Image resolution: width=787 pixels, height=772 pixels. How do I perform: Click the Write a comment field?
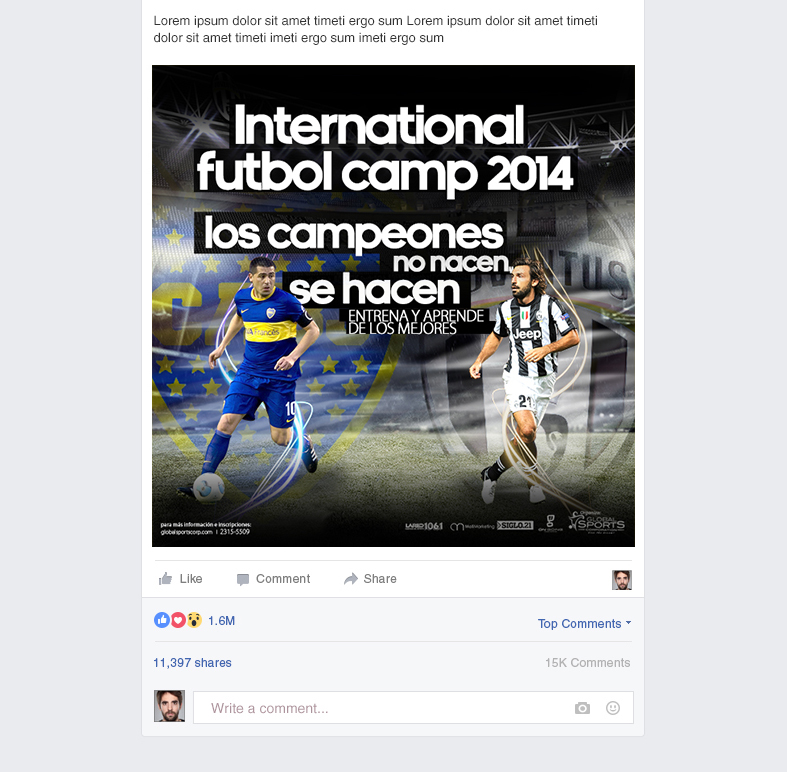[413, 708]
